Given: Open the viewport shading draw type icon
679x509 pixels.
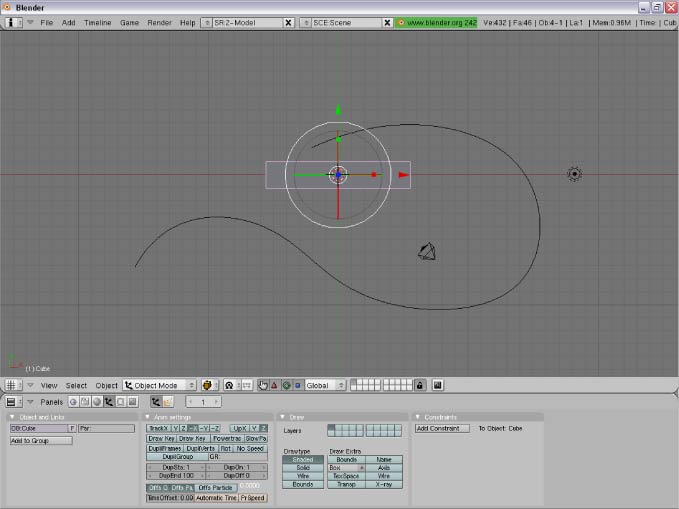Looking at the screenshot, I should tap(209, 385).
